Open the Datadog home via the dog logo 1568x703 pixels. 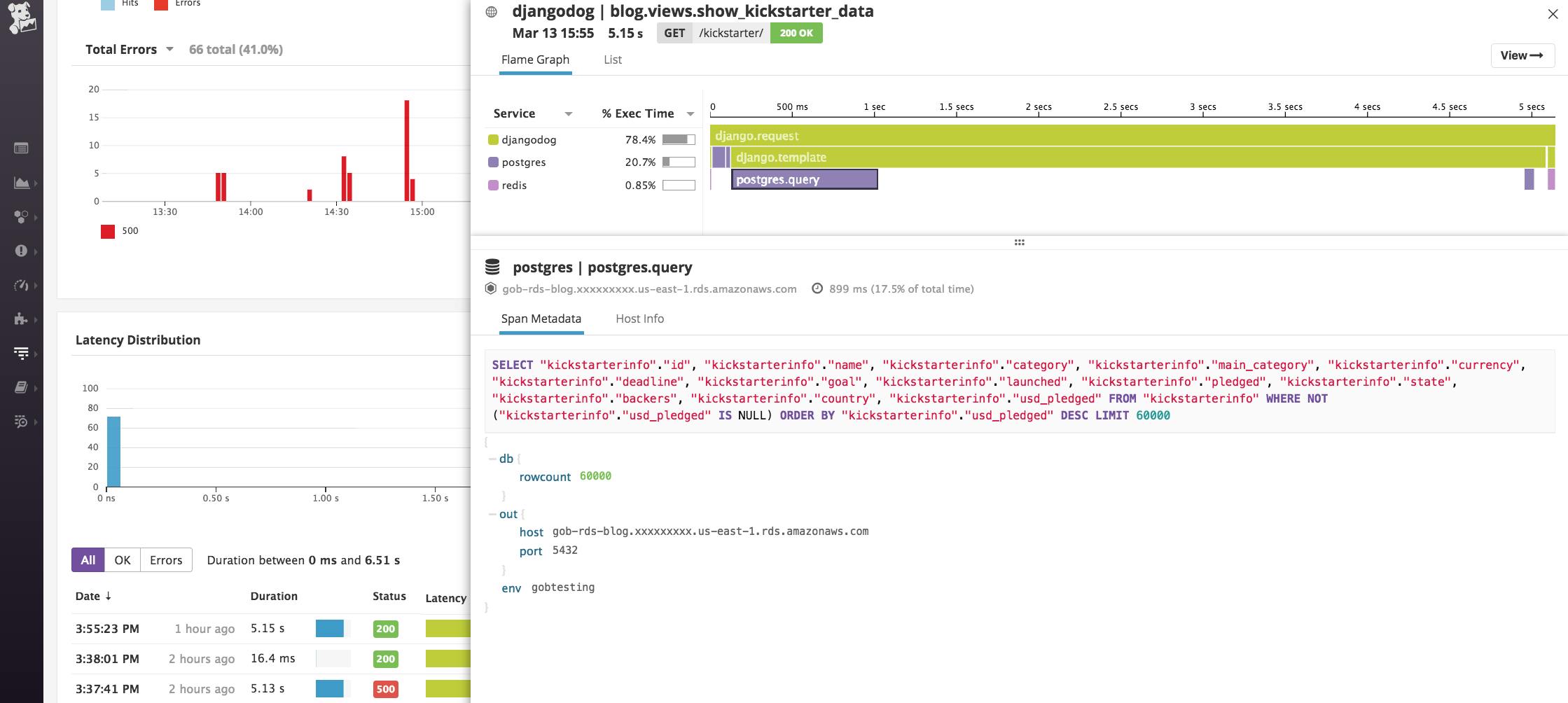[x=22, y=19]
